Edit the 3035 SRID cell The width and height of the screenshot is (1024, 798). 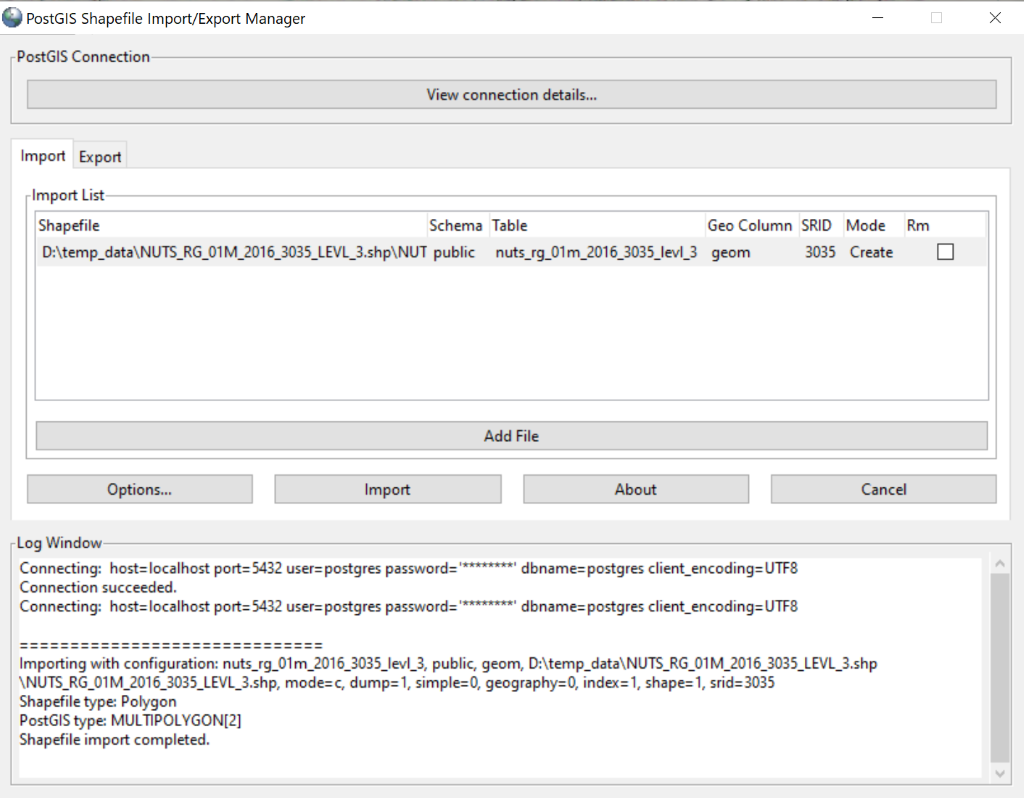(x=820, y=252)
